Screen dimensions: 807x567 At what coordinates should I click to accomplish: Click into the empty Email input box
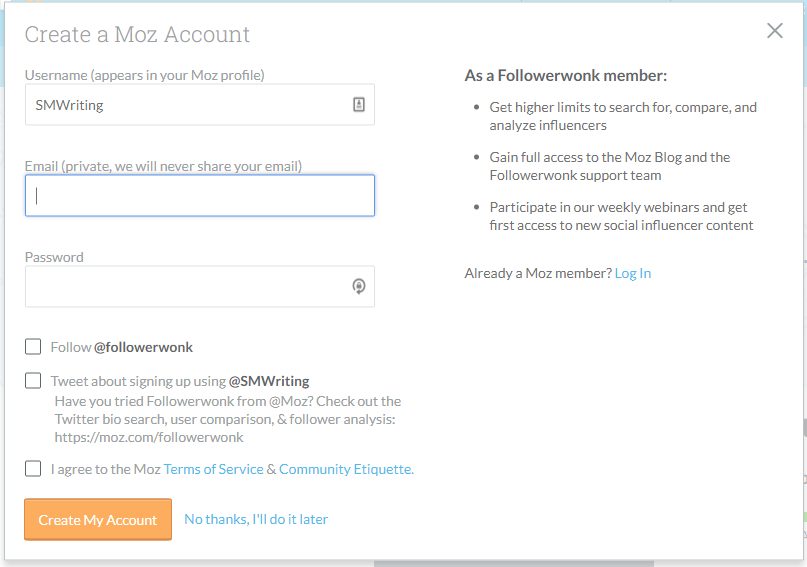coord(200,196)
